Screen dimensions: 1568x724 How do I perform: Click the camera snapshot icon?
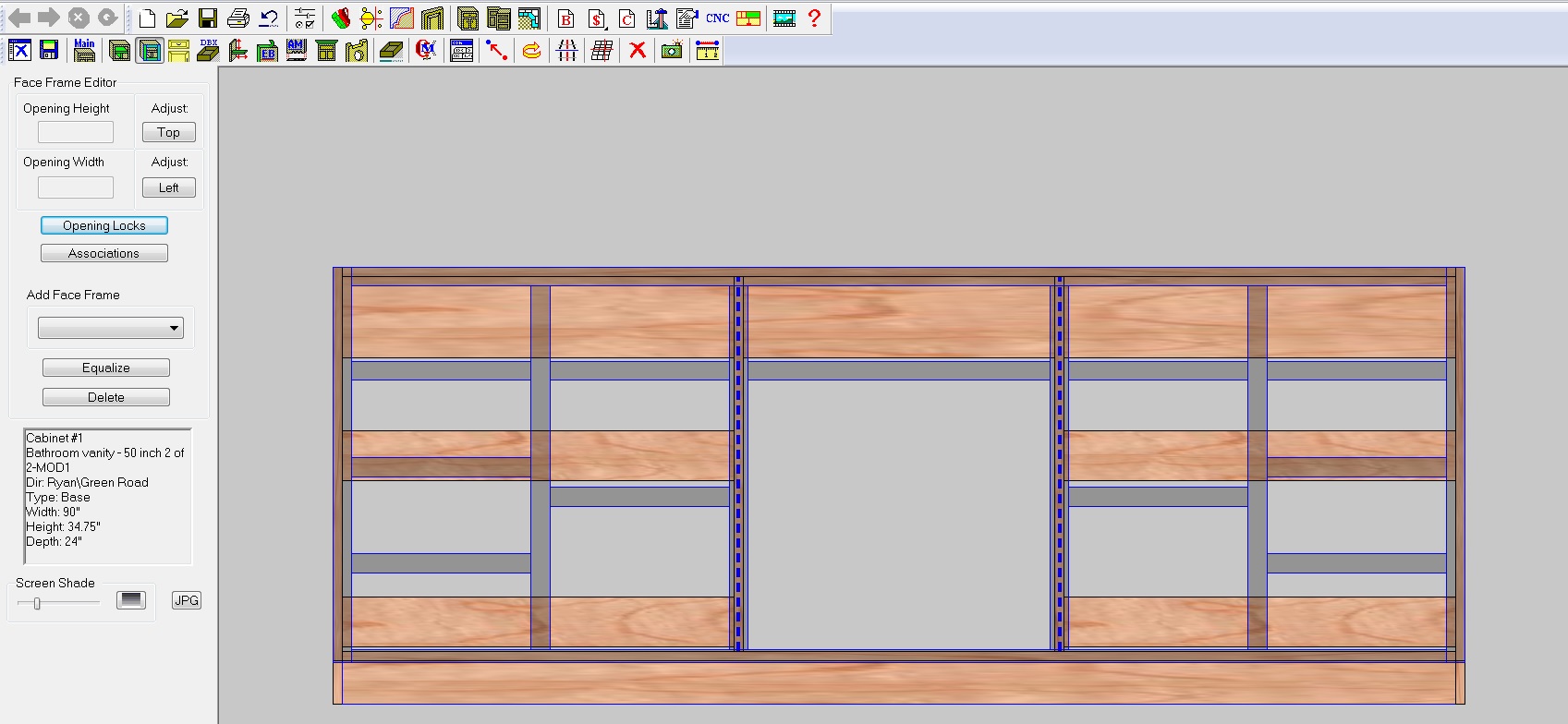(x=672, y=51)
